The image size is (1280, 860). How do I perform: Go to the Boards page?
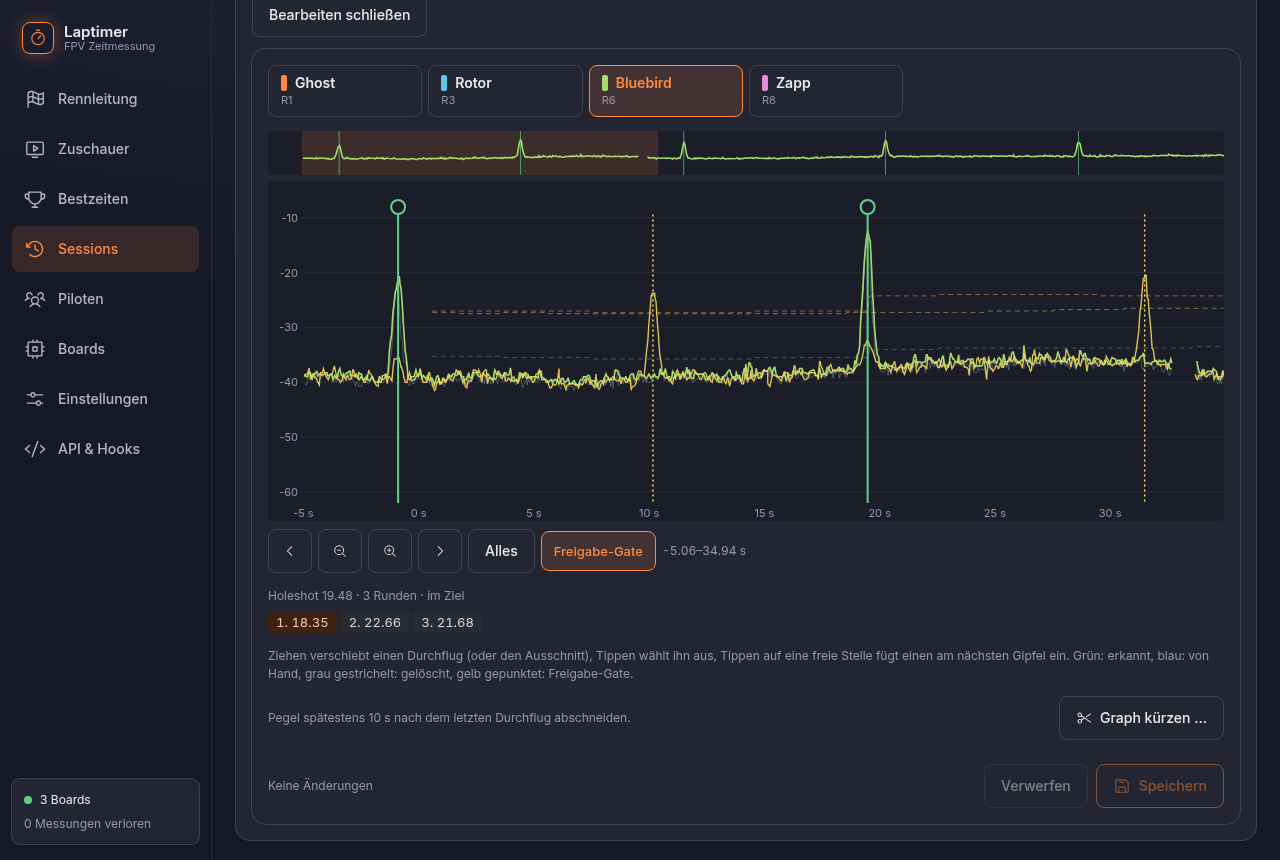[105, 349]
